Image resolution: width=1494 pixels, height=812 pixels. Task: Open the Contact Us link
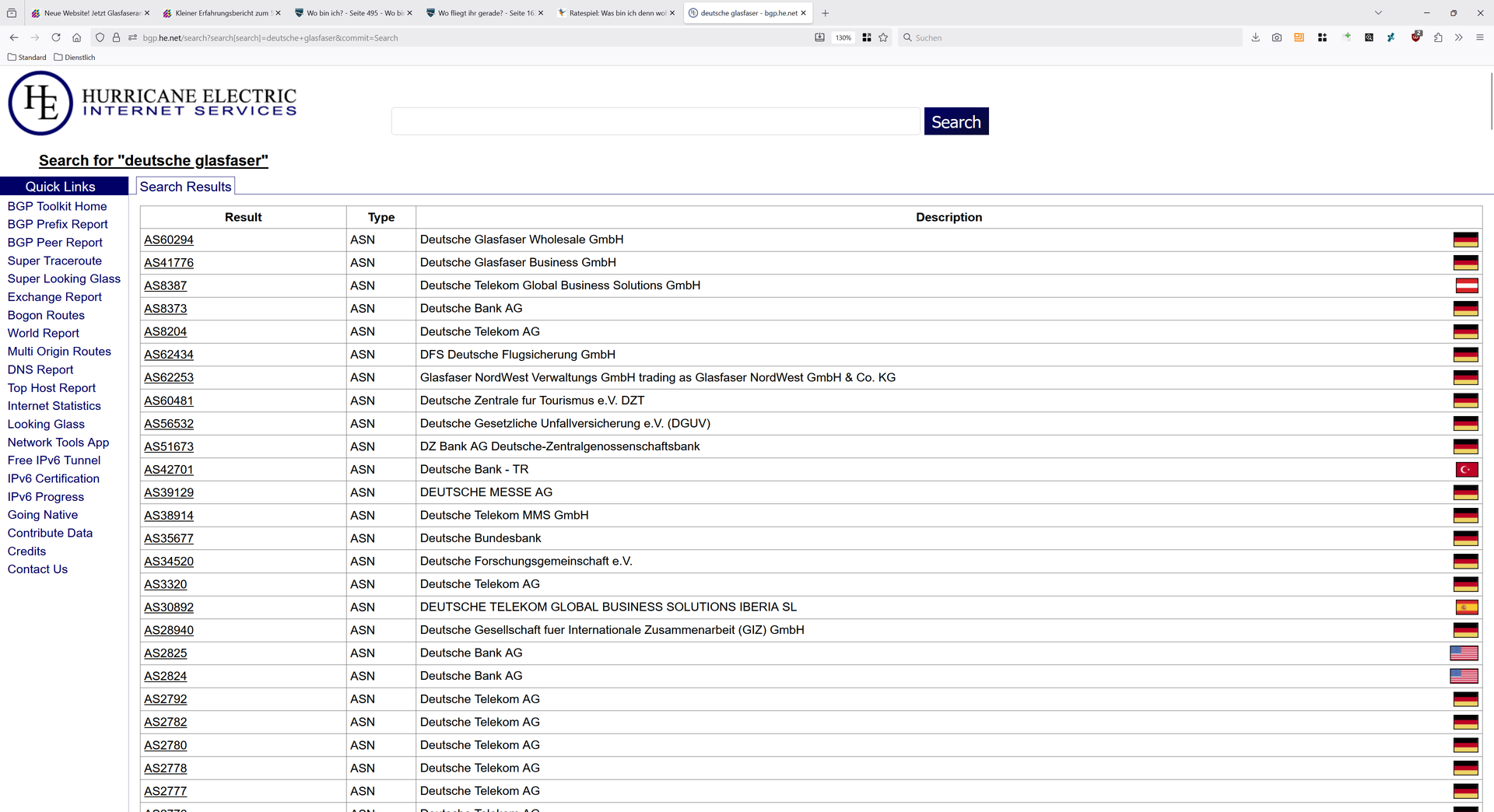point(37,569)
